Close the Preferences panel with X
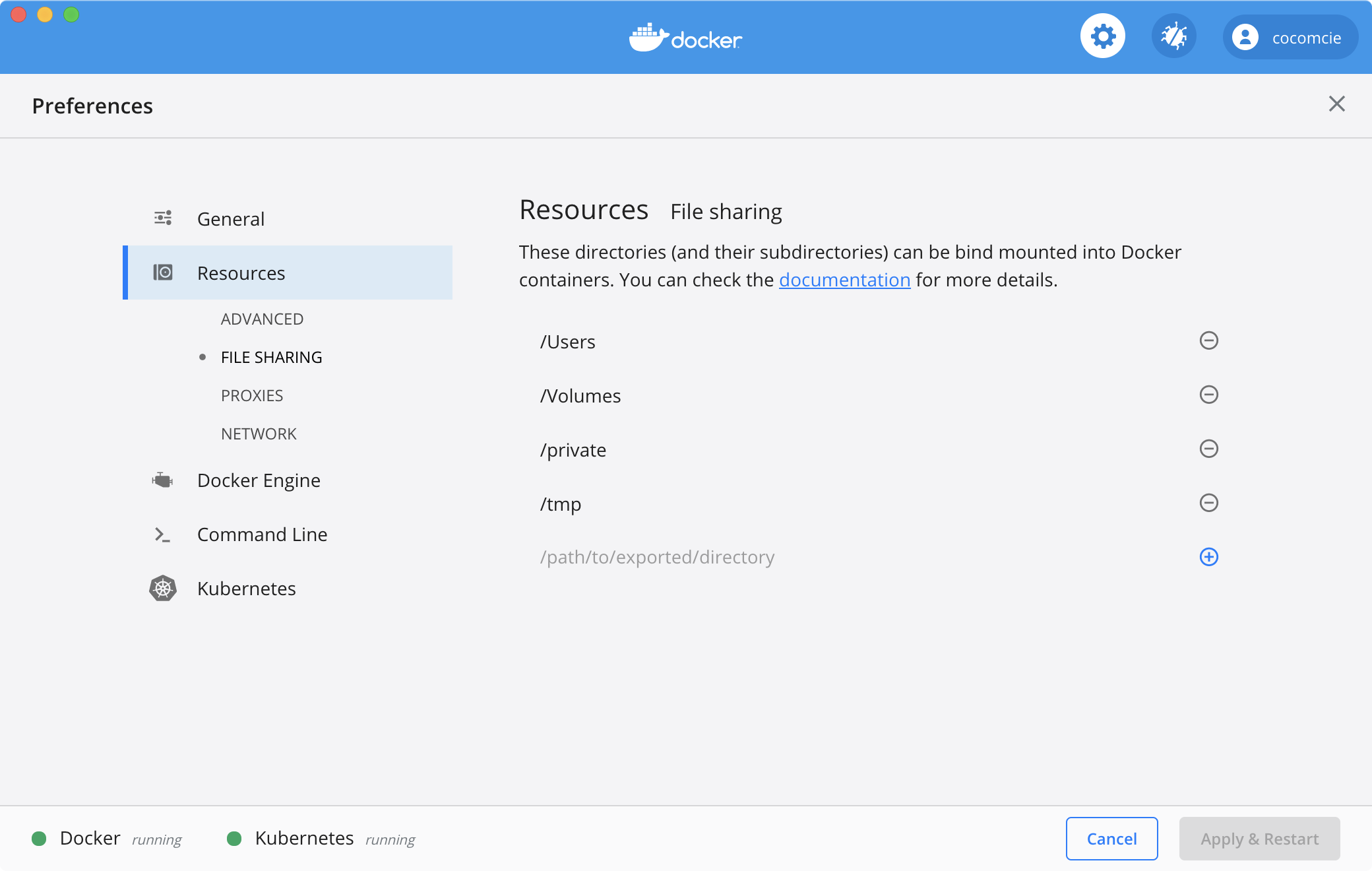The height and width of the screenshot is (871, 1372). 1336,104
